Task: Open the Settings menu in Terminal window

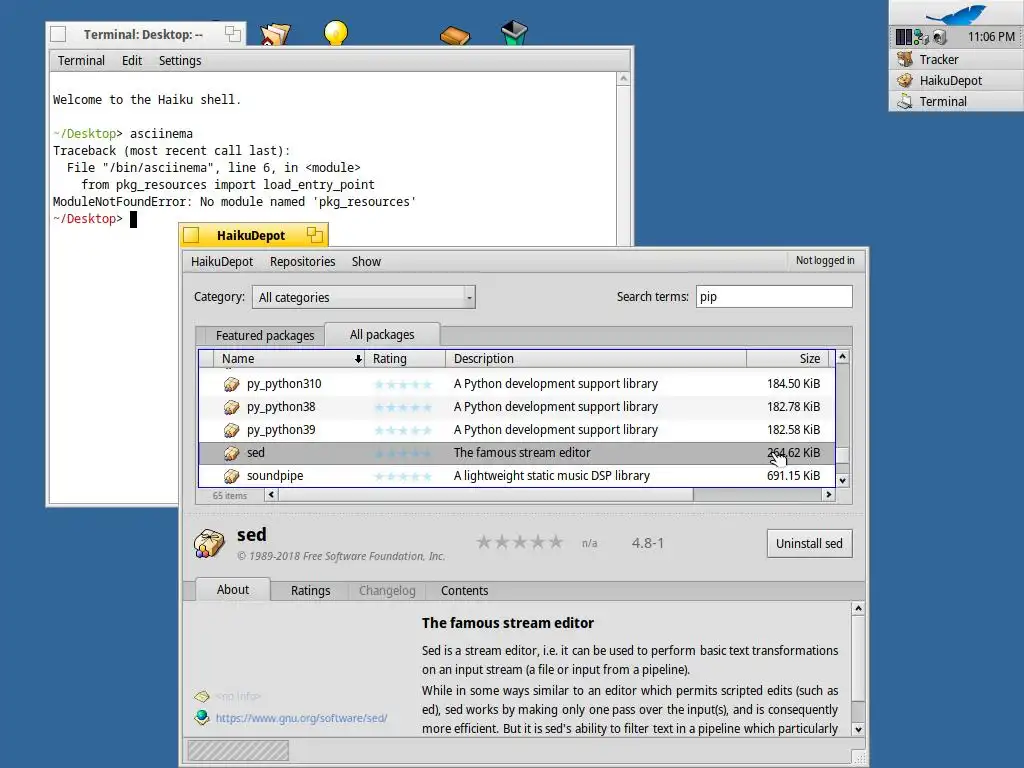Action: click(x=180, y=61)
